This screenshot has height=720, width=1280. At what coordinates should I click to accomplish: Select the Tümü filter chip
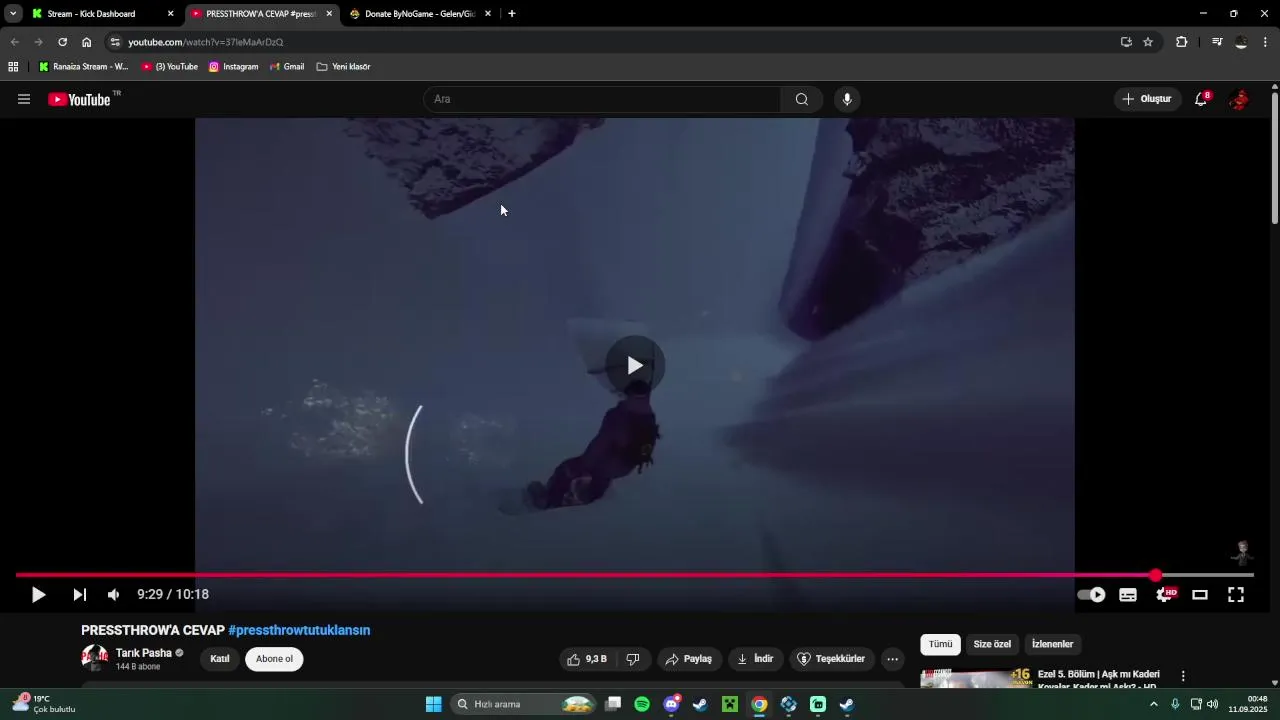941,645
